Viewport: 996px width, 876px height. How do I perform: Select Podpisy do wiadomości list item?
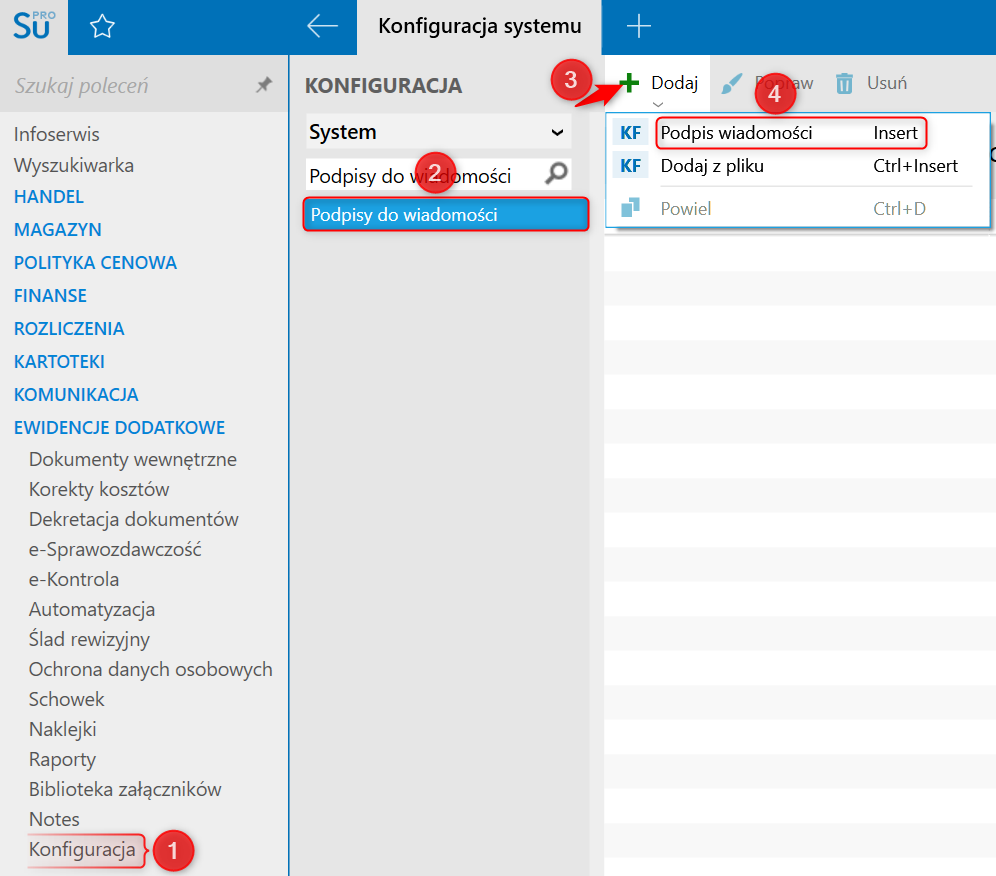coord(446,215)
